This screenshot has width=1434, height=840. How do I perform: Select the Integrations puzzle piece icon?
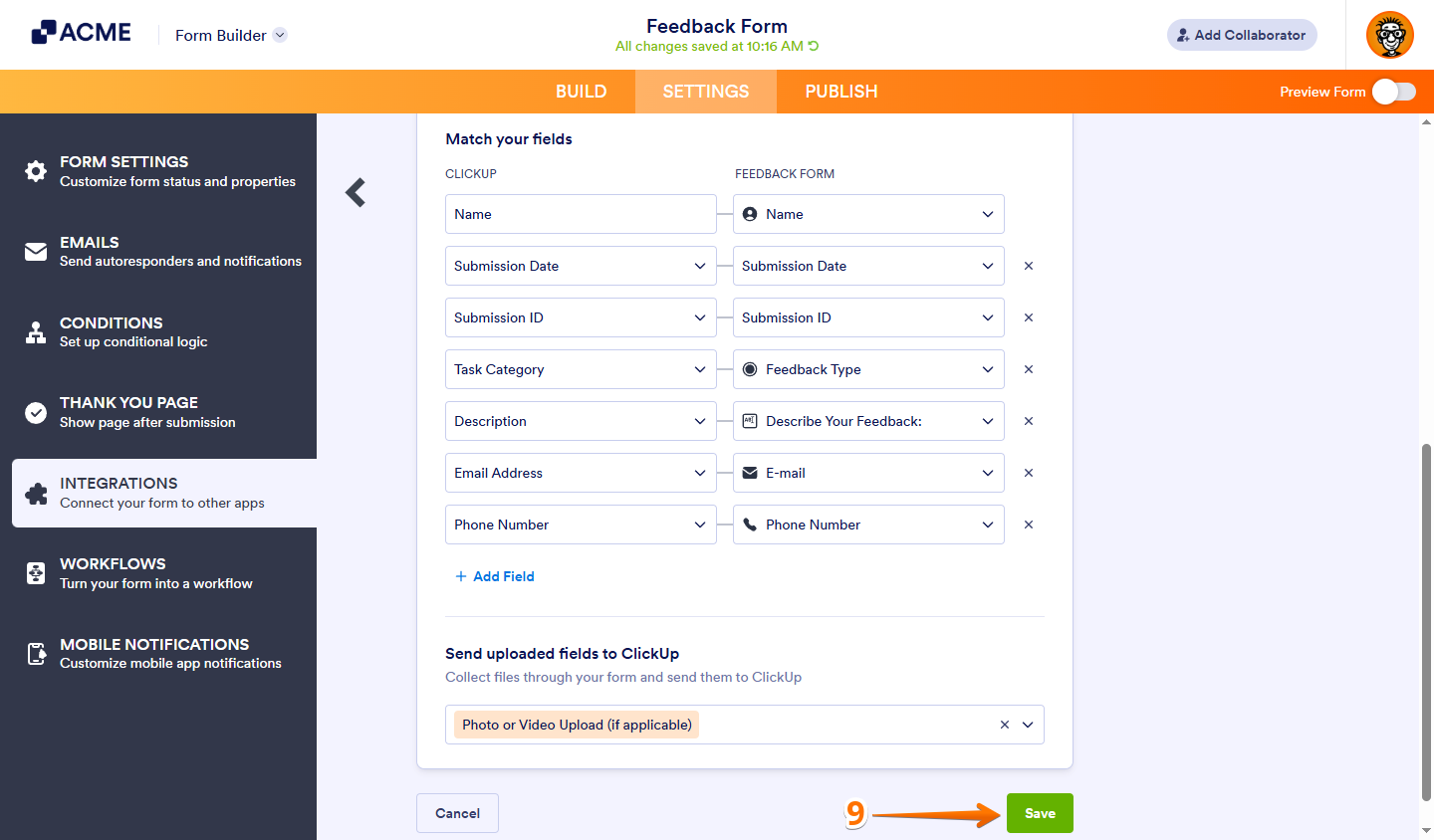[35, 492]
